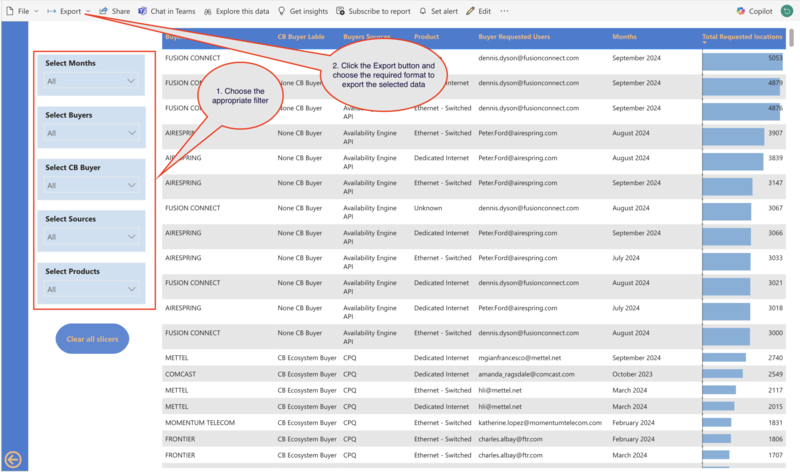
Task: Expand the Select Months dropdown
Action: 92,81
